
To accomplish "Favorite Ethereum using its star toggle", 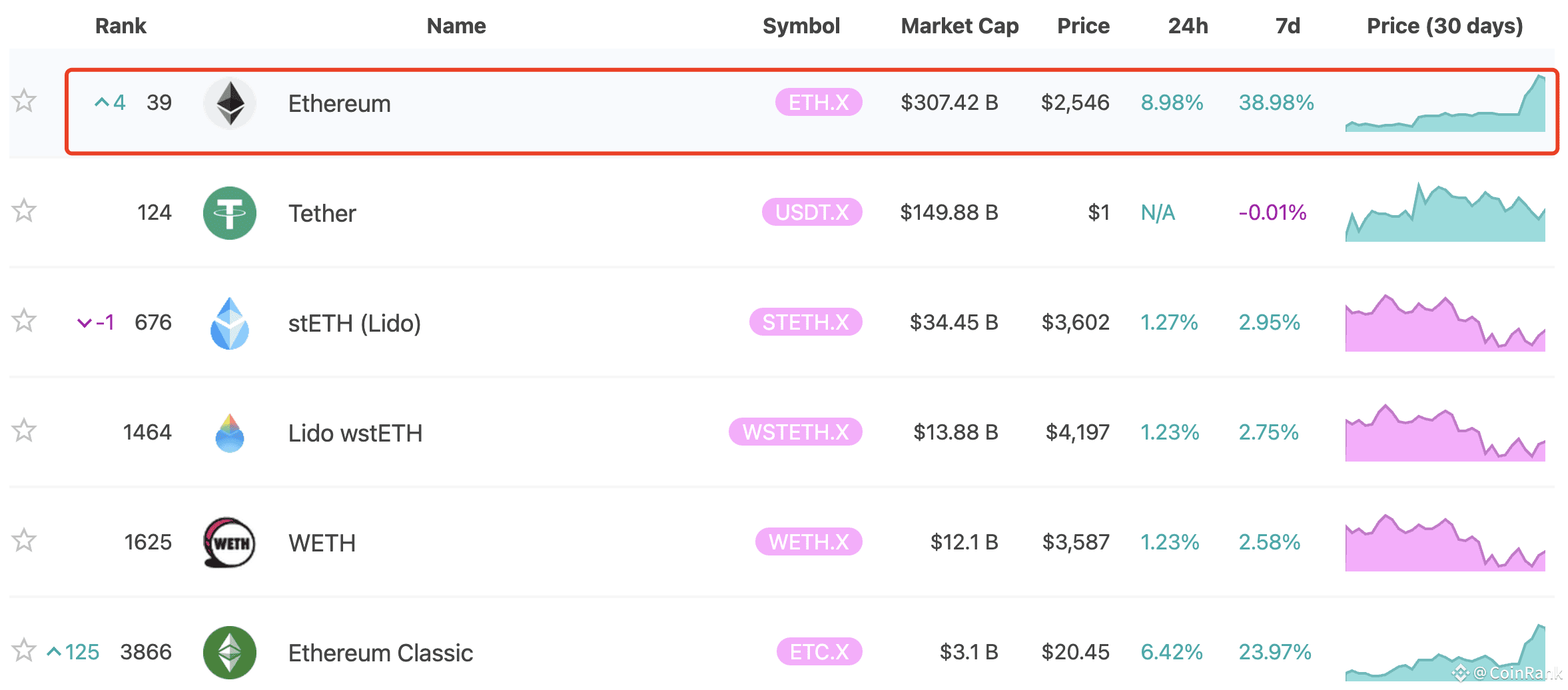I will pos(24,102).
